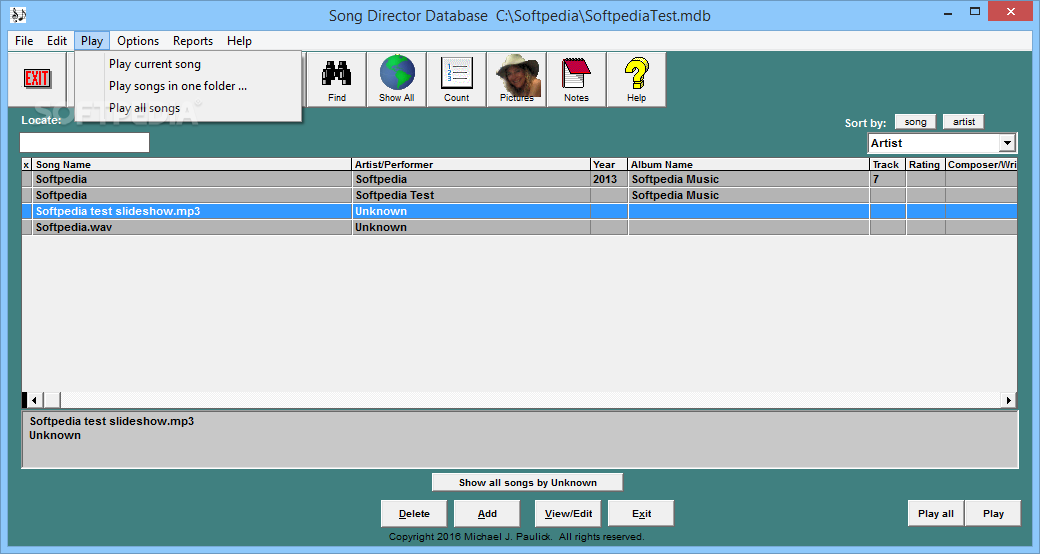1040x554 pixels.
Task: Click Unknown artist in Softpedia.wav row
Action: [x=471, y=227]
